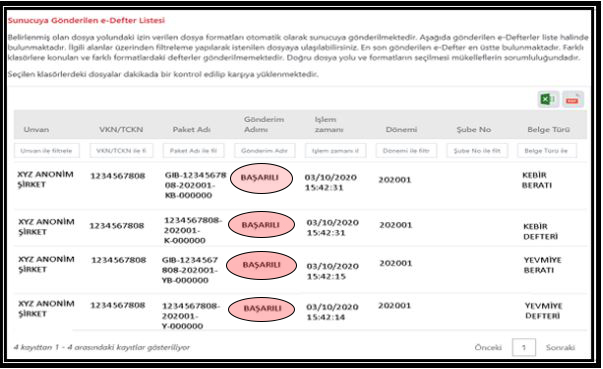The image size is (603, 369).
Task: Select page number 1 in pagination
Action: tap(524, 347)
